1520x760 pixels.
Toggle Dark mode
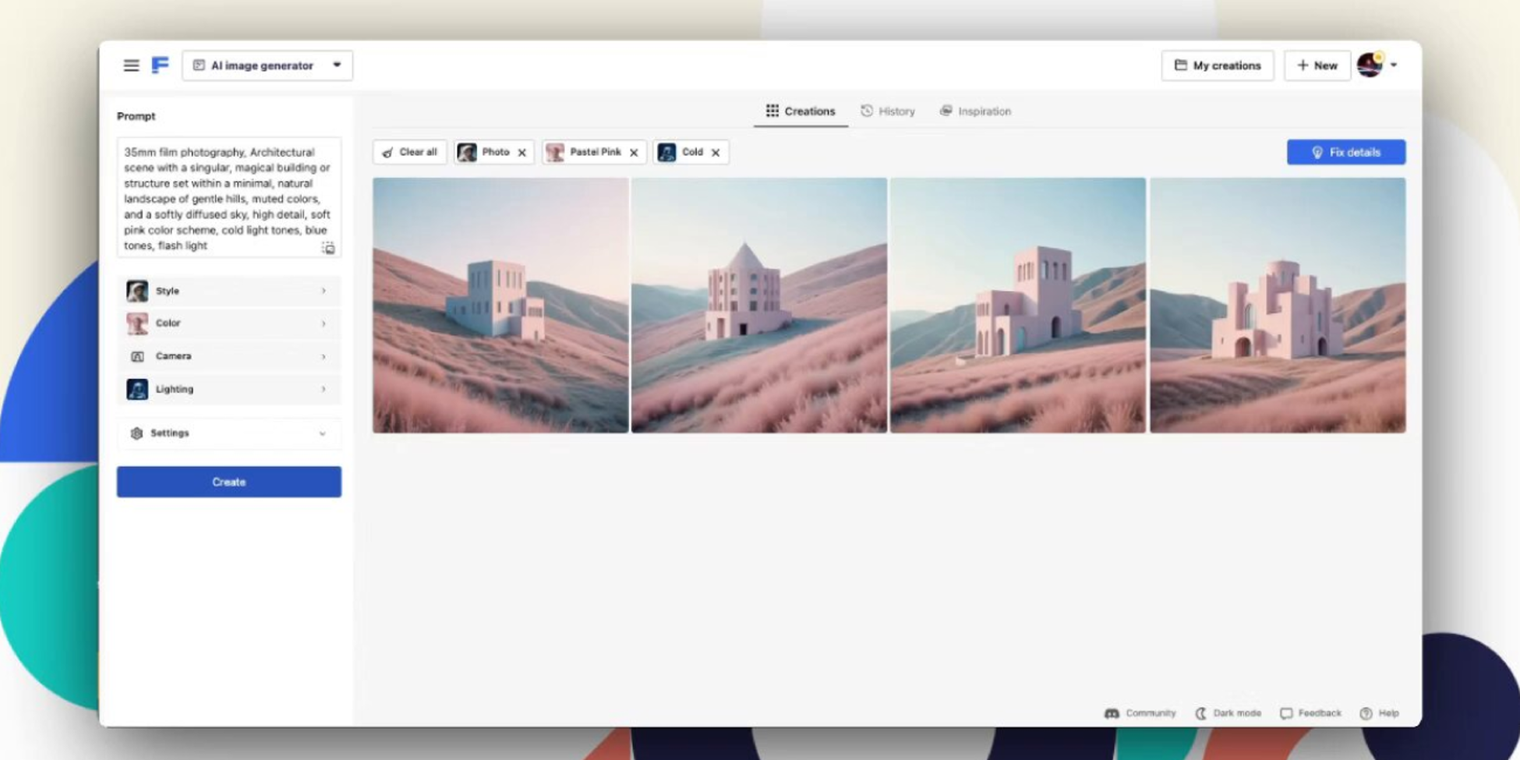tap(1228, 713)
